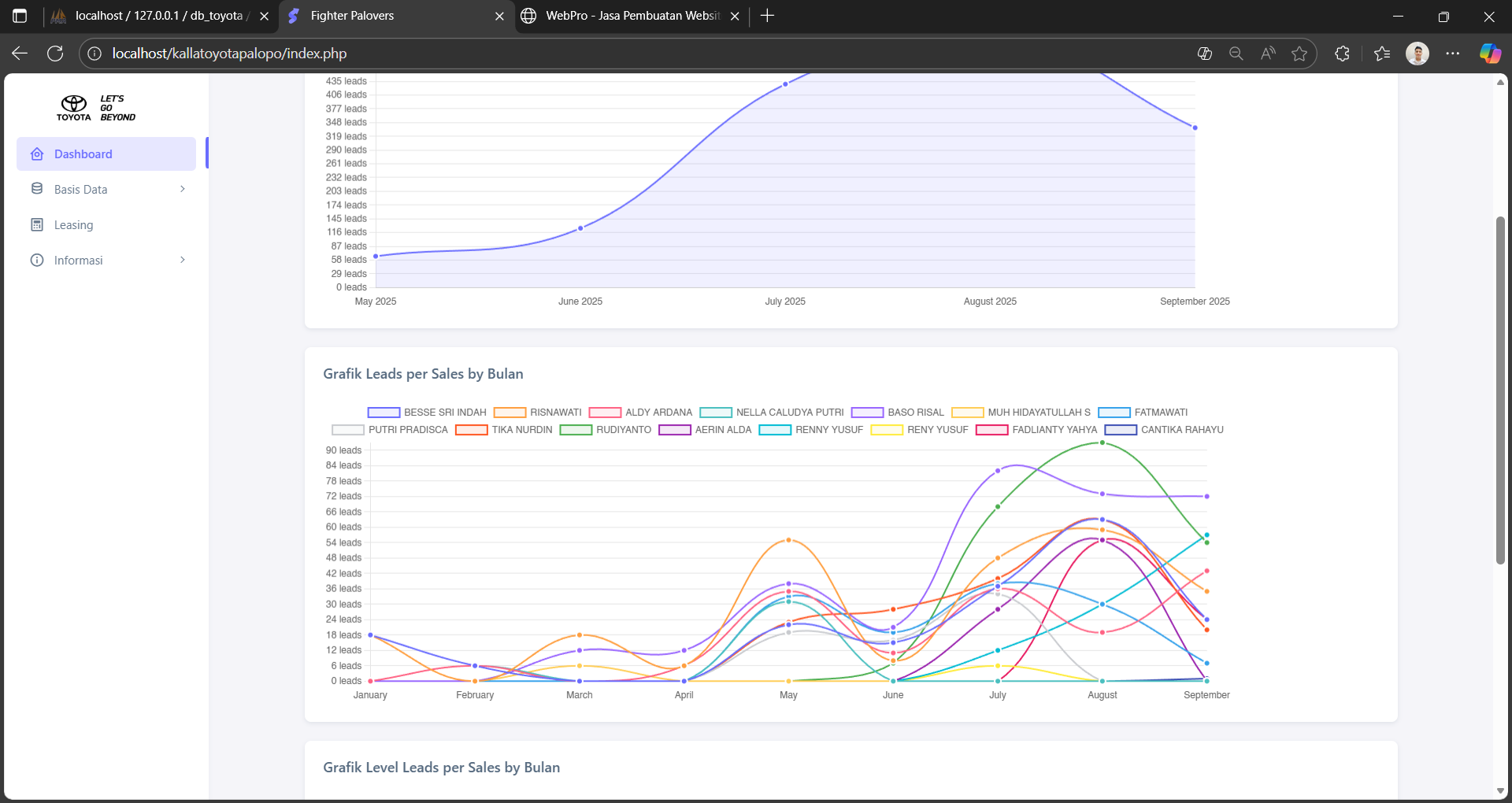This screenshot has width=1512, height=803.
Task: Open a new browser tab
Action: tap(767, 16)
